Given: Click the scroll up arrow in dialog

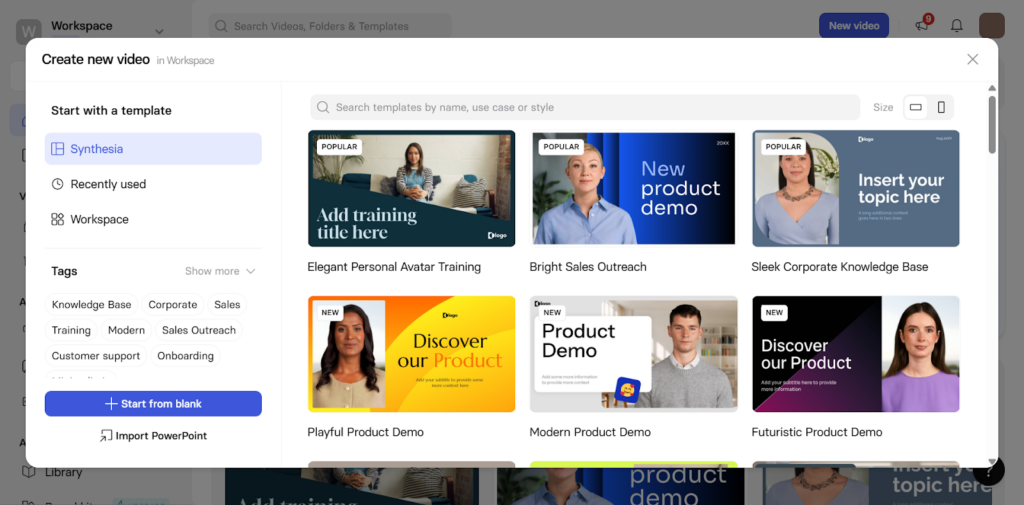Looking at the screenshot, I should (992, 88).
